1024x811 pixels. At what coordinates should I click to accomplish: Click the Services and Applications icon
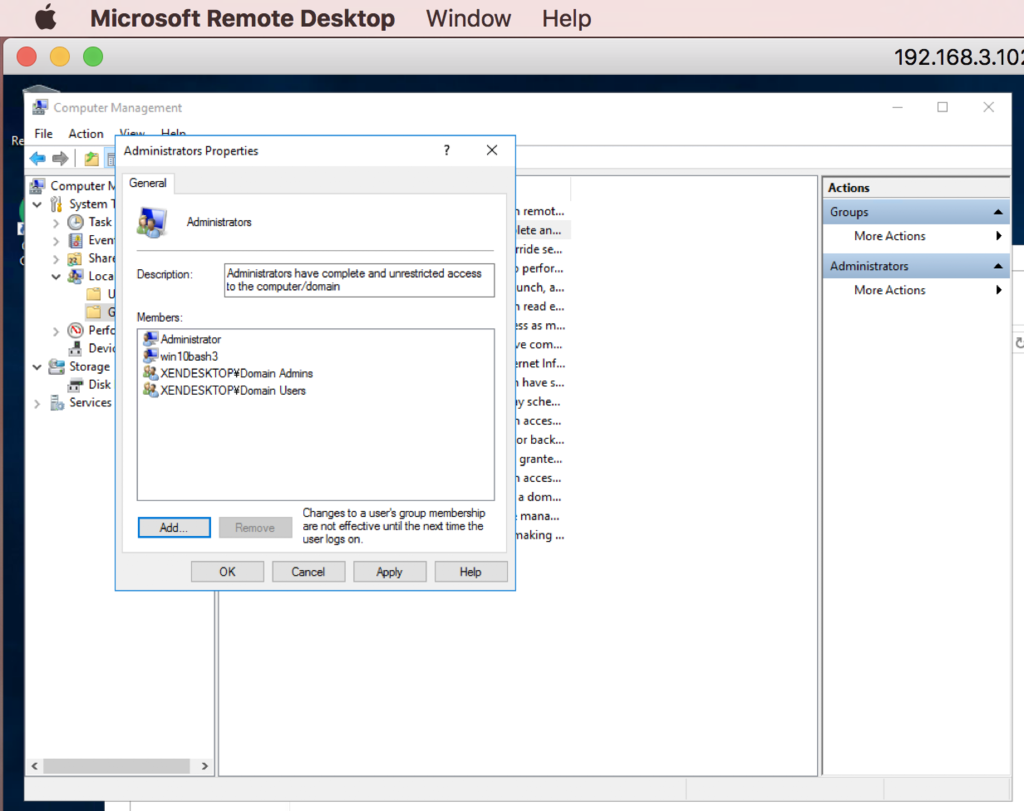click(57, 403)
